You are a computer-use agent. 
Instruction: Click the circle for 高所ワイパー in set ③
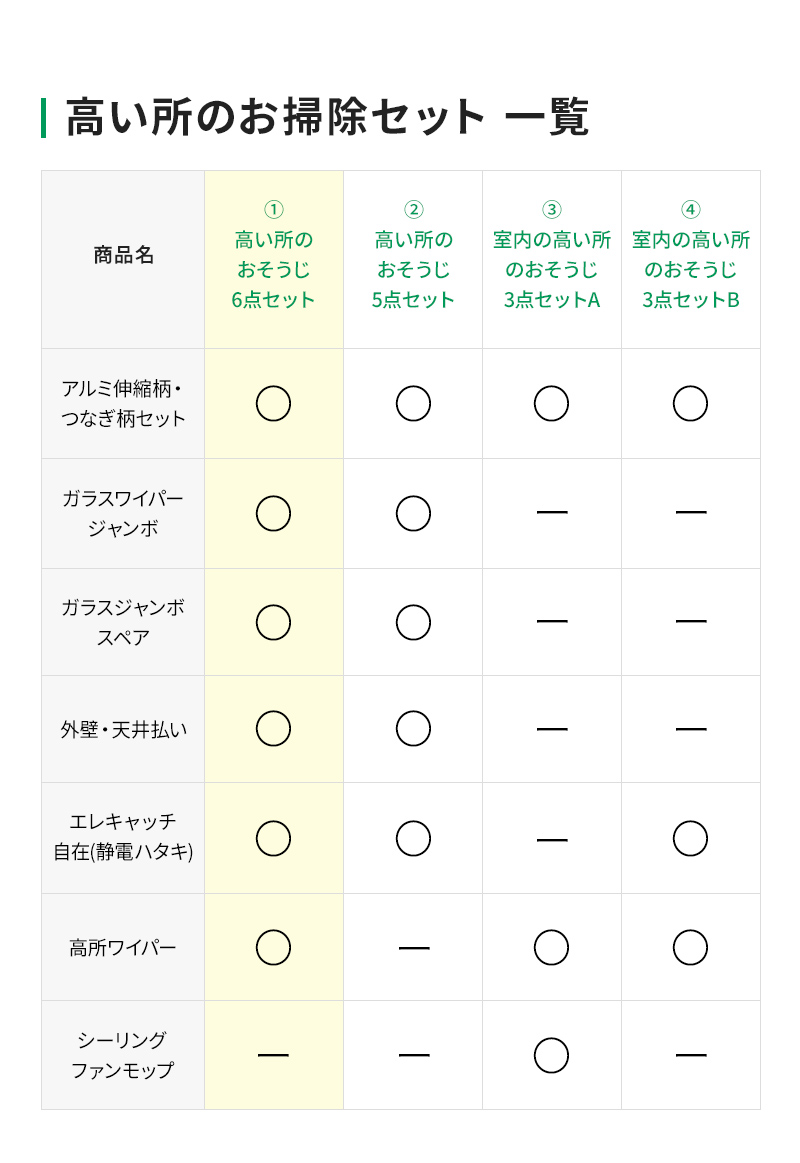coord(551,947)
